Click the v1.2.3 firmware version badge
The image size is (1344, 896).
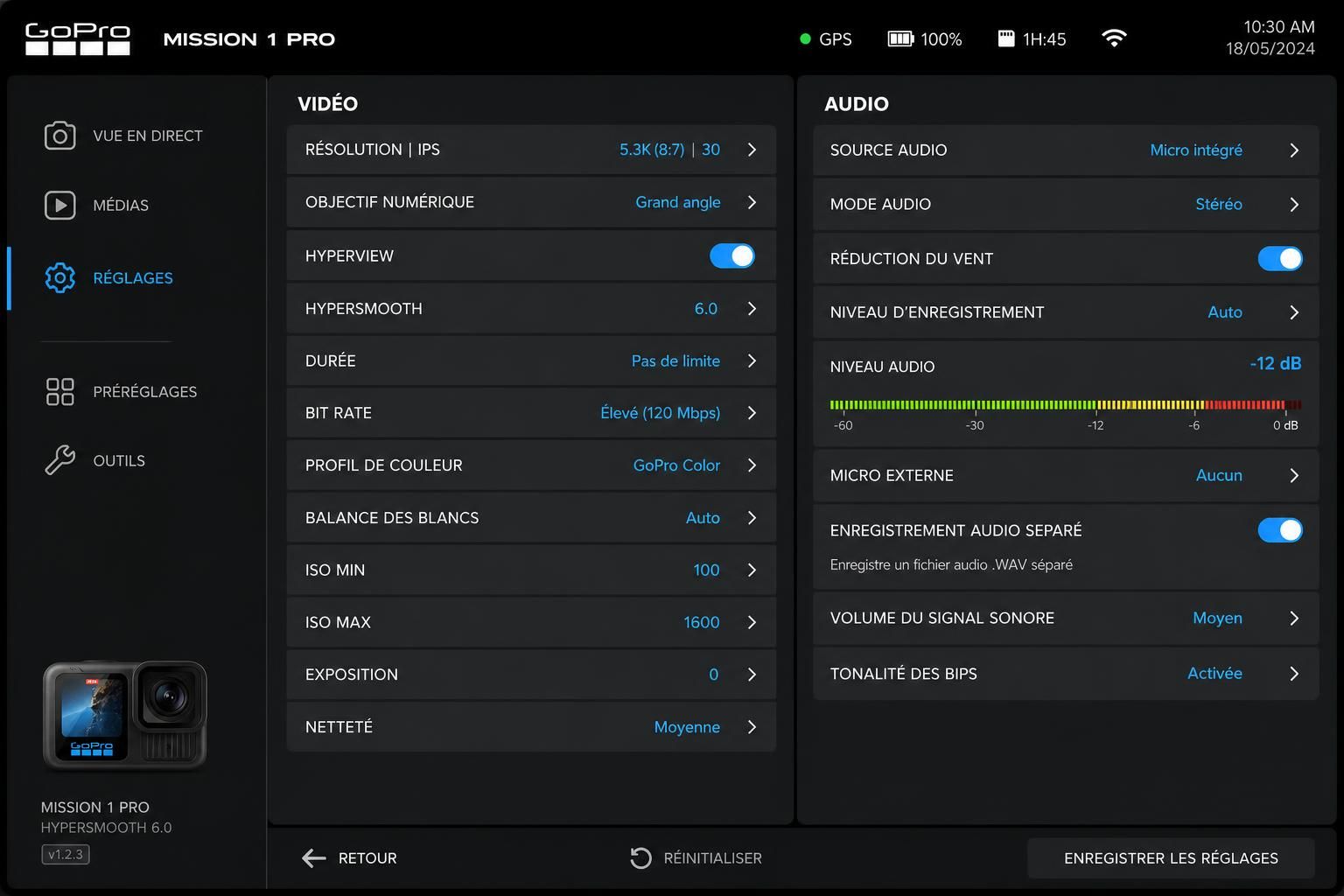pos(66,855)
